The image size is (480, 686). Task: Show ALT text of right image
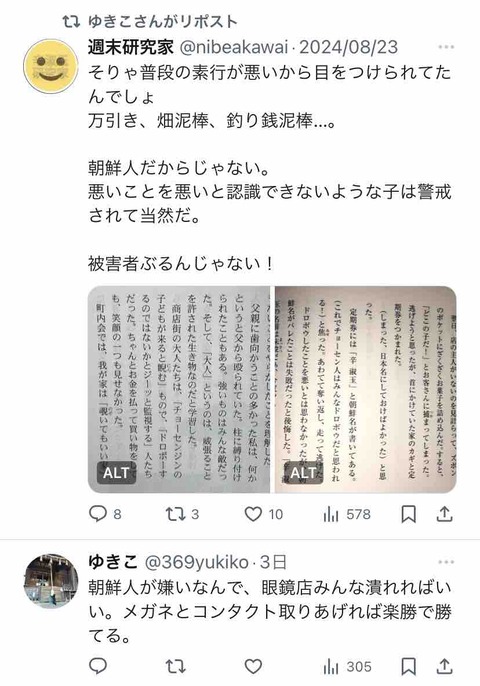click(x=304, y=473)
